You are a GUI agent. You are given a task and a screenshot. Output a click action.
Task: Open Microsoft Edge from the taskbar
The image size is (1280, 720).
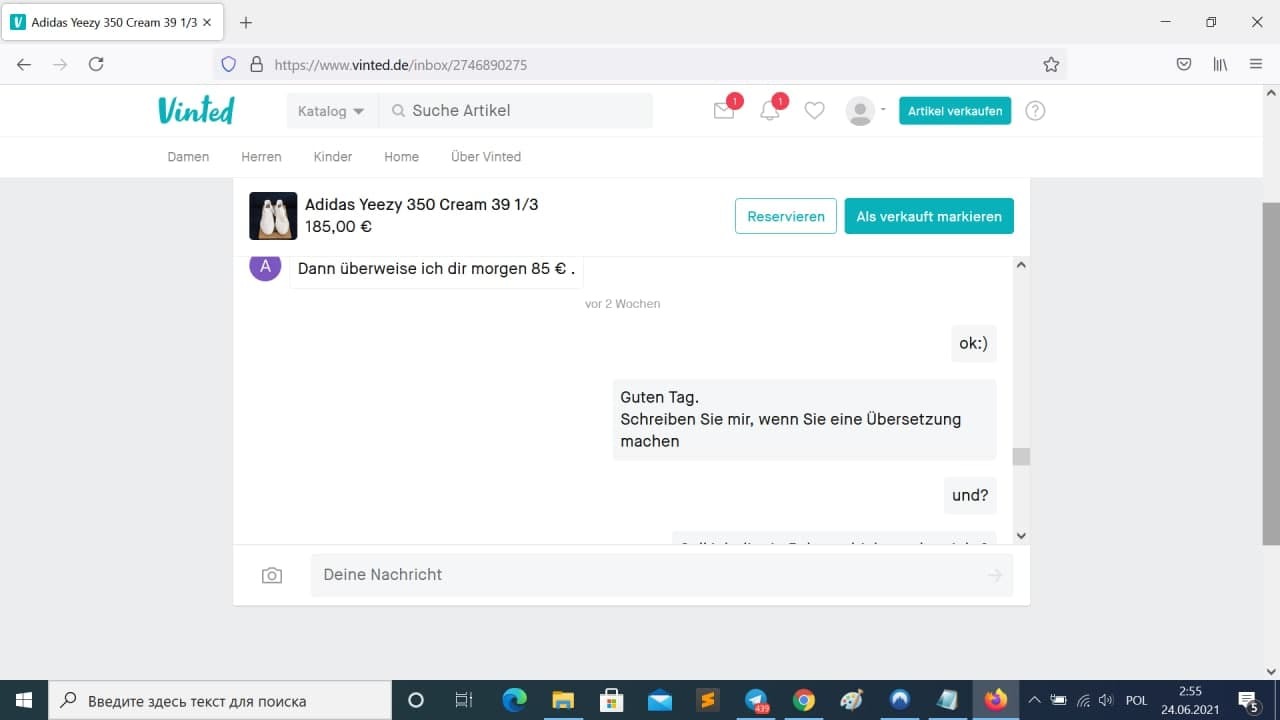[514, 700]
